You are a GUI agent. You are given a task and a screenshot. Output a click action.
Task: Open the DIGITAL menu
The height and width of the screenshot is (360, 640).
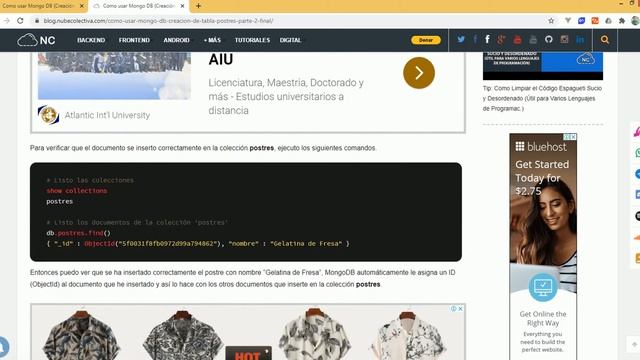[290, 40]
